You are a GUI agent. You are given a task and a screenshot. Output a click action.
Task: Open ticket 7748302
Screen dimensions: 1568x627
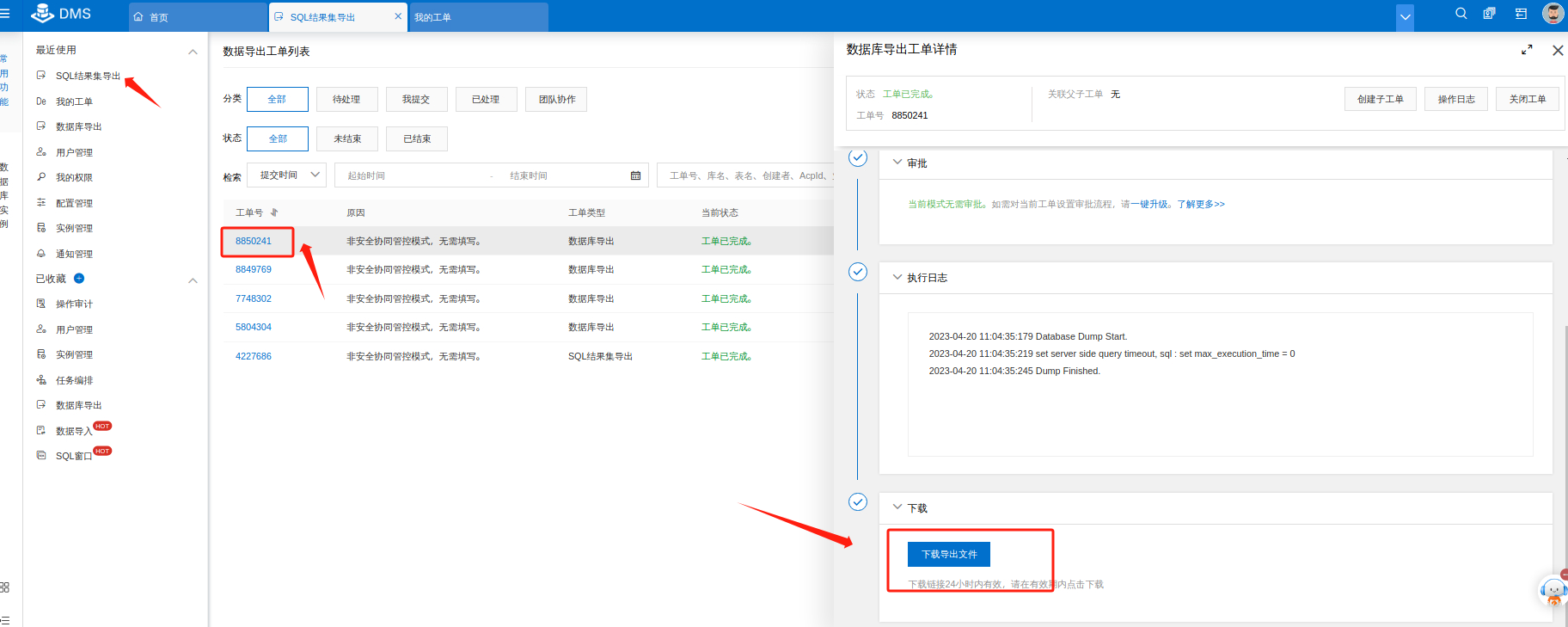254,298
